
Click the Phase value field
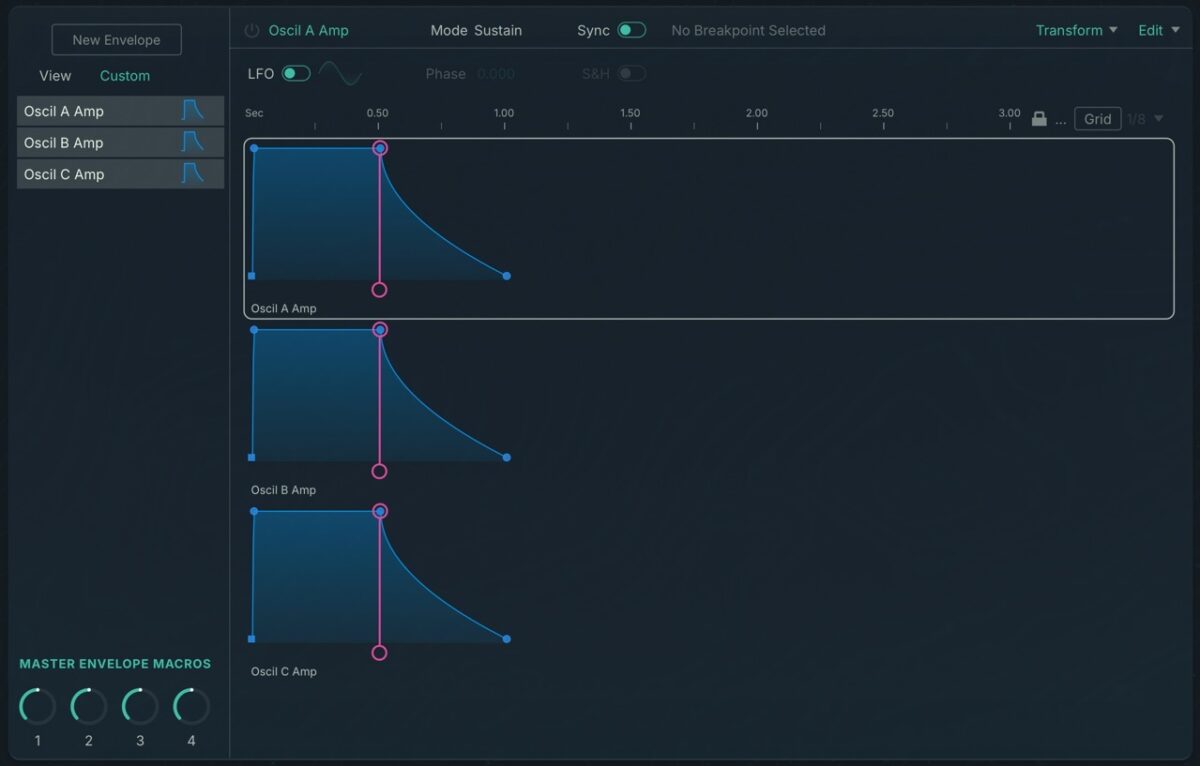496,74
